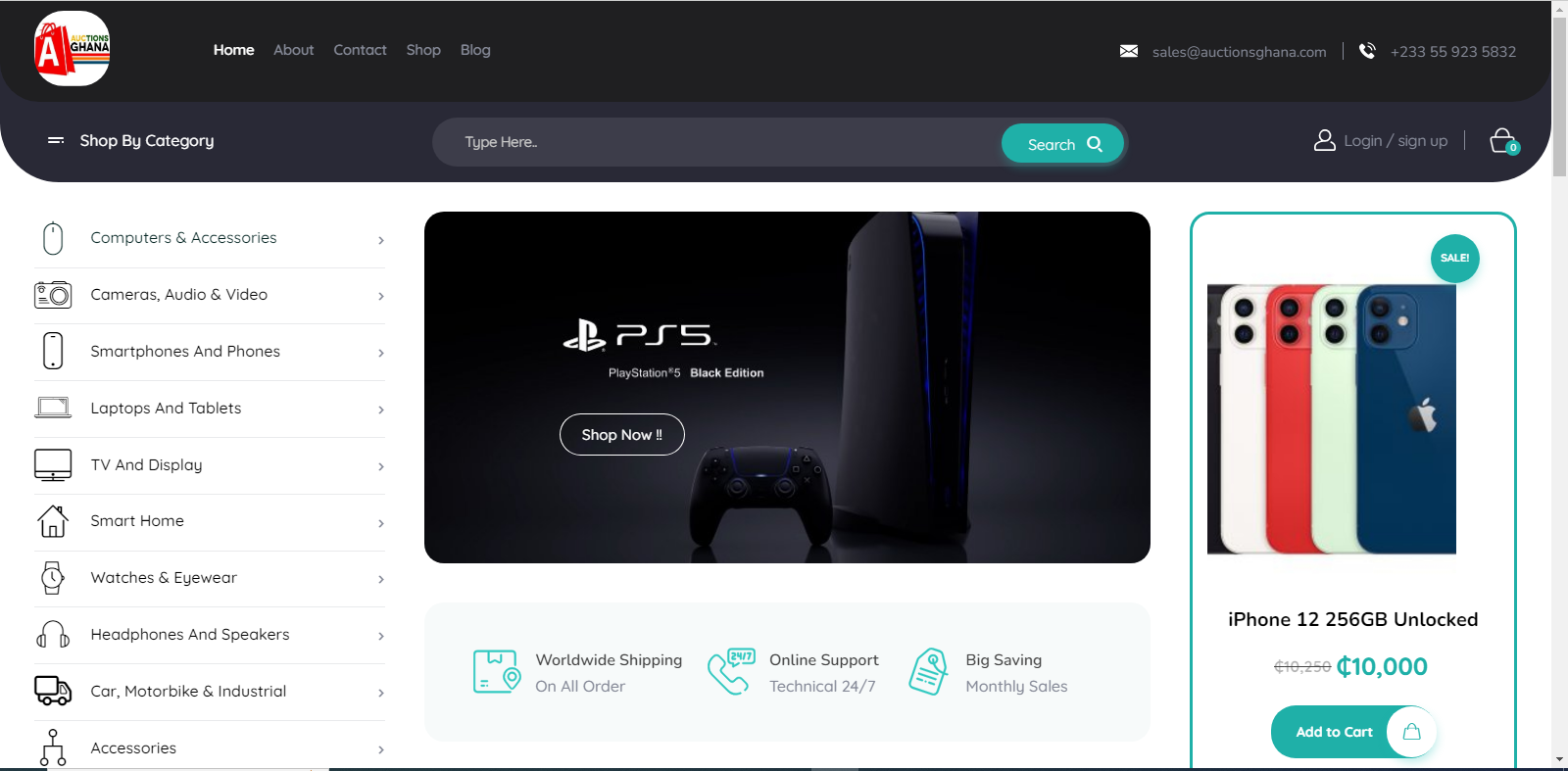This screenshot has width=1568, height=771.
Task: Click the iPhone 12 product image
Action: 1331,419
